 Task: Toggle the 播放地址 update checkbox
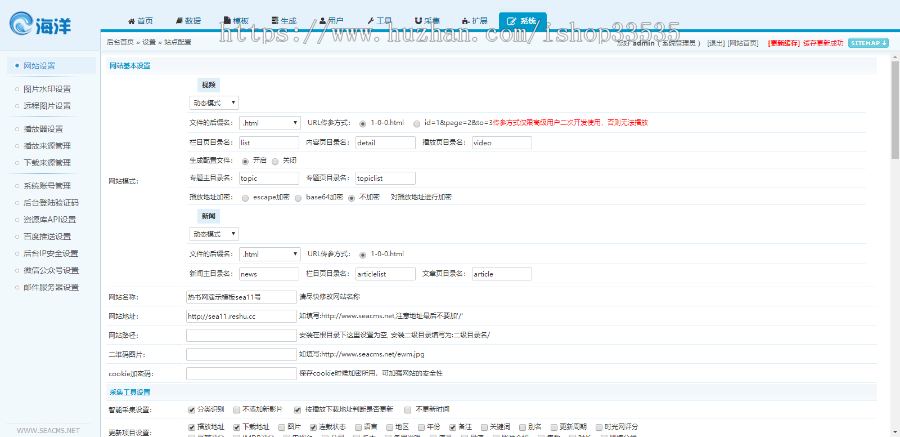click(192, 427)
